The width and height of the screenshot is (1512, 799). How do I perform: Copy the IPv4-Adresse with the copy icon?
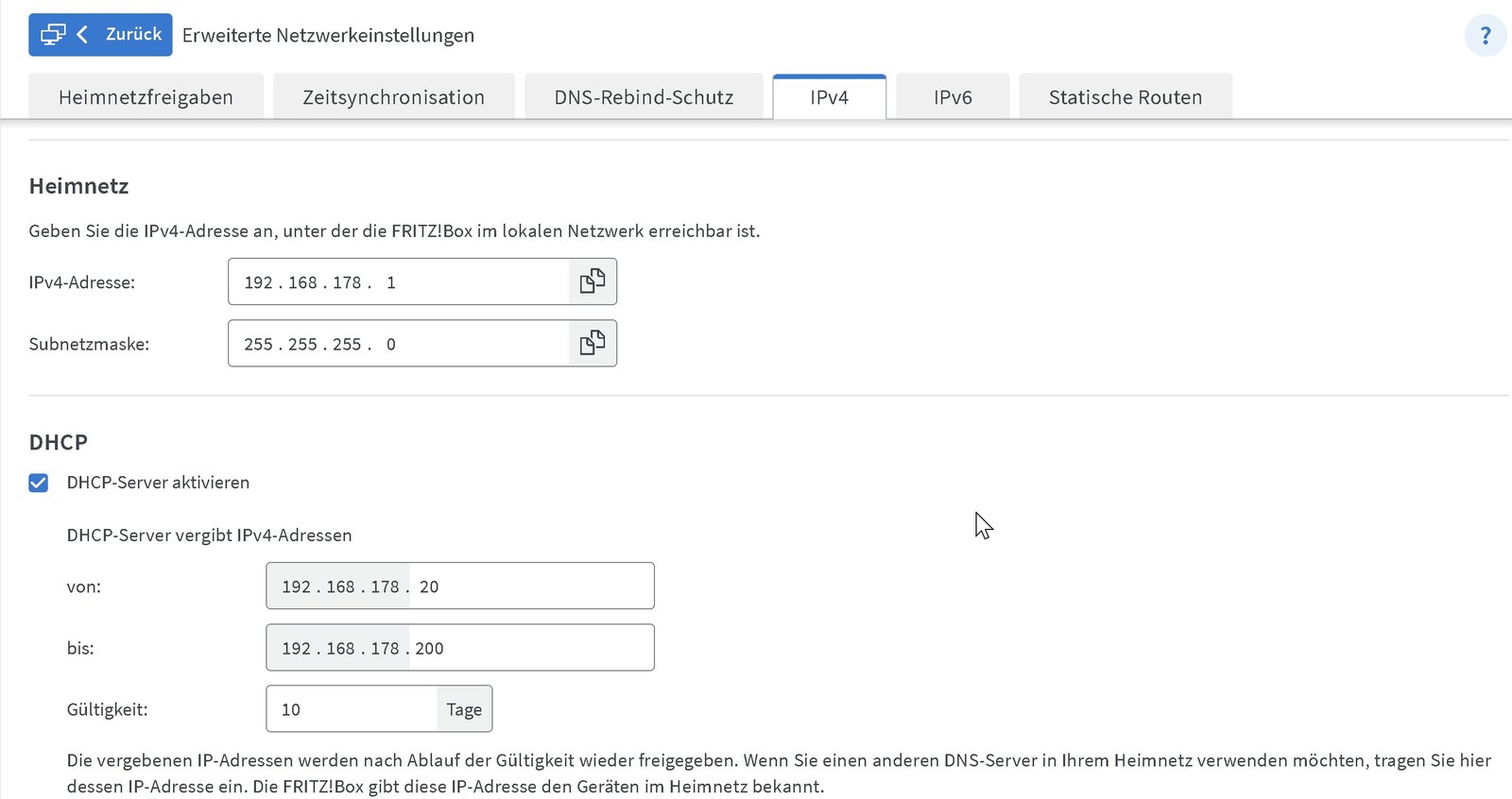(x=593, y=281)
